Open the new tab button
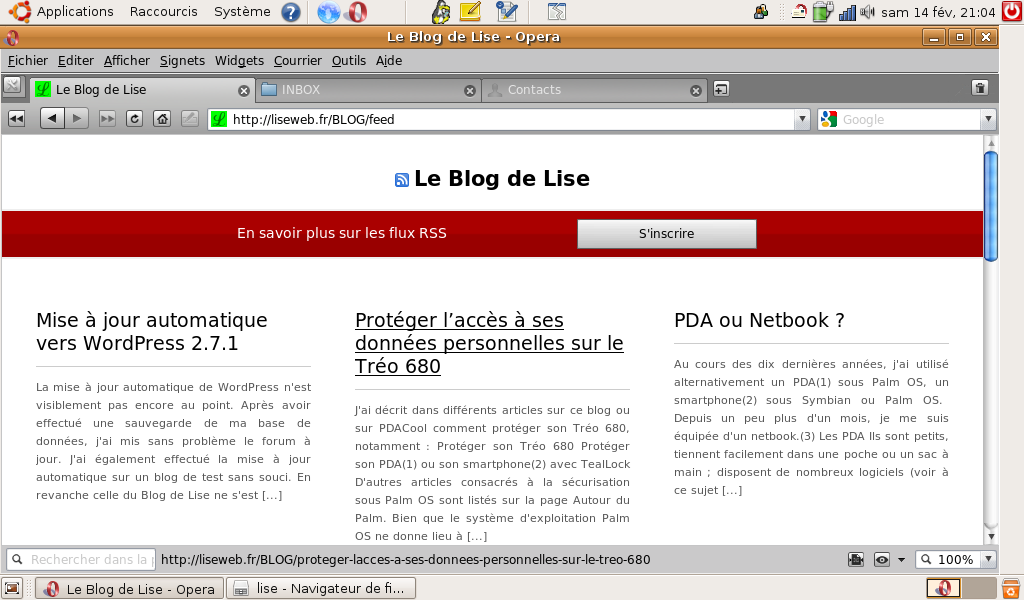1024x600 pixels. 720,90
